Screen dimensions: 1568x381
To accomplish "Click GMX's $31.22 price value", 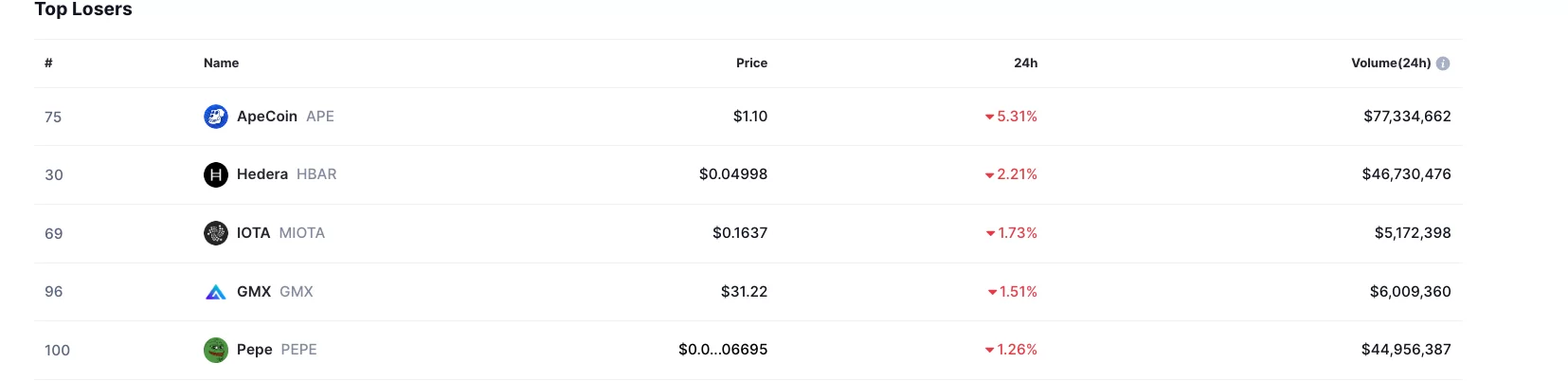I will click(744, 292).
